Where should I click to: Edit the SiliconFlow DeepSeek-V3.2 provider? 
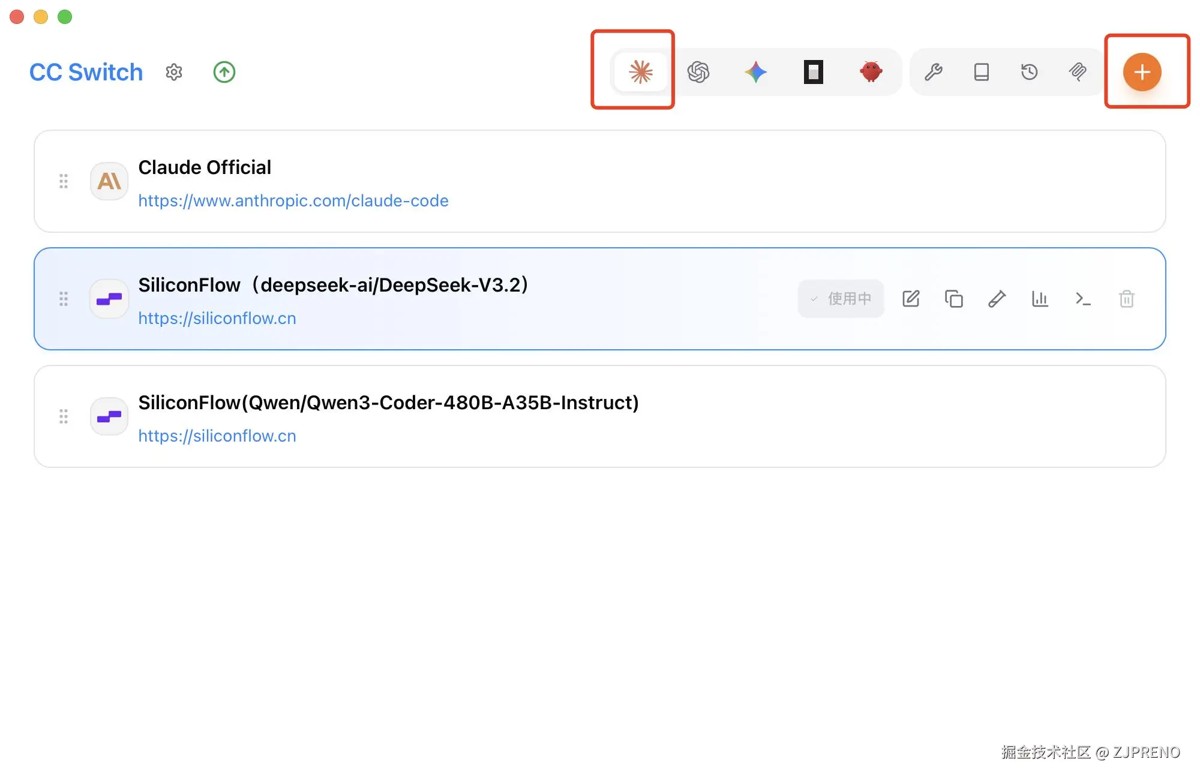(911, 299)
